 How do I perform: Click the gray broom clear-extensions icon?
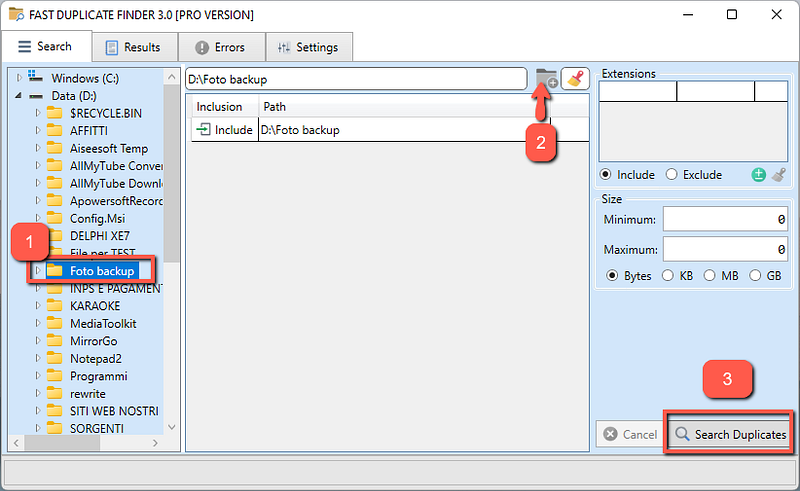click(x=778, y=175)
